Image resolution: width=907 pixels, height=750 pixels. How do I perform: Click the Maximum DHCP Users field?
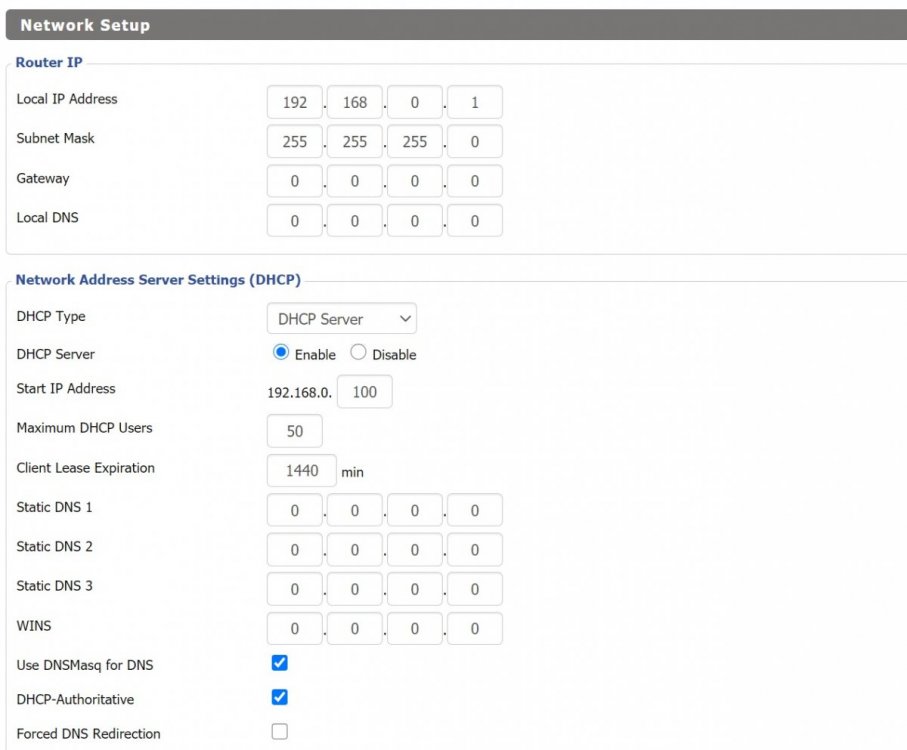[x=294, y=431]
